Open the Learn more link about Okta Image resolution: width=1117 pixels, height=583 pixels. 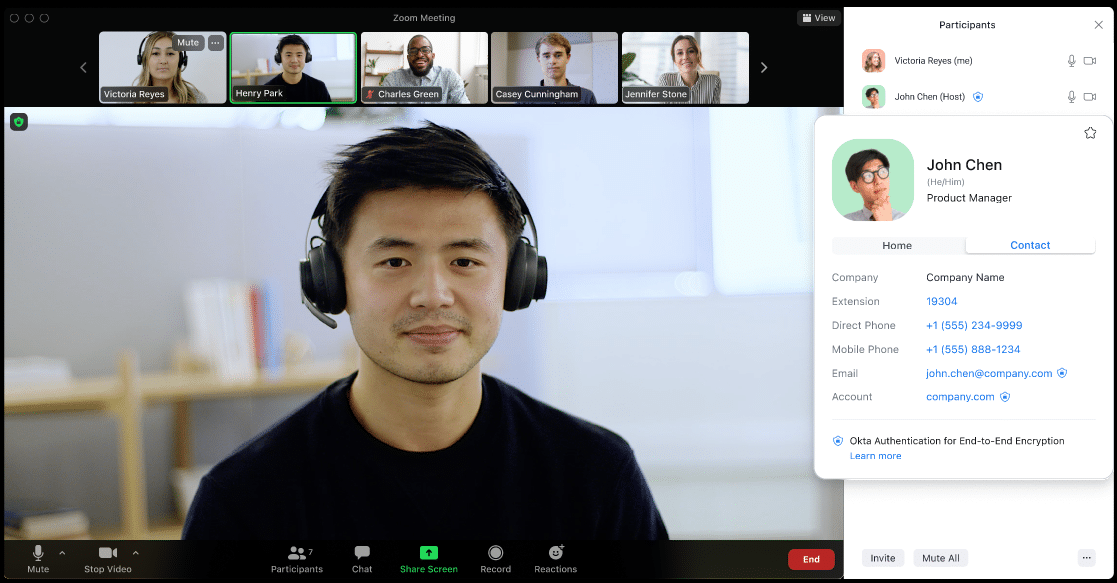(875, 455)
